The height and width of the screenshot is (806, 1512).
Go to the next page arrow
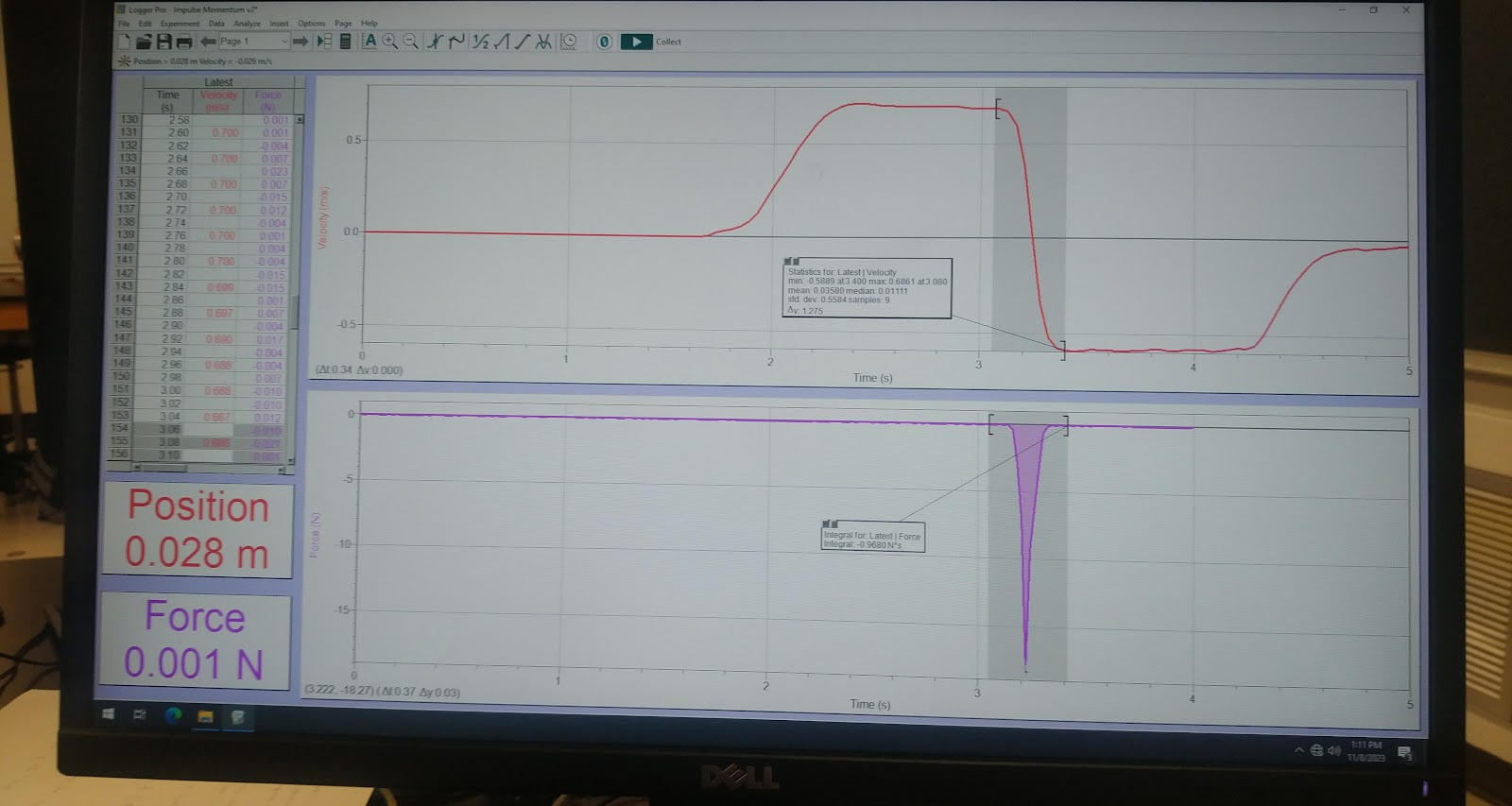(x=301, y=42)
